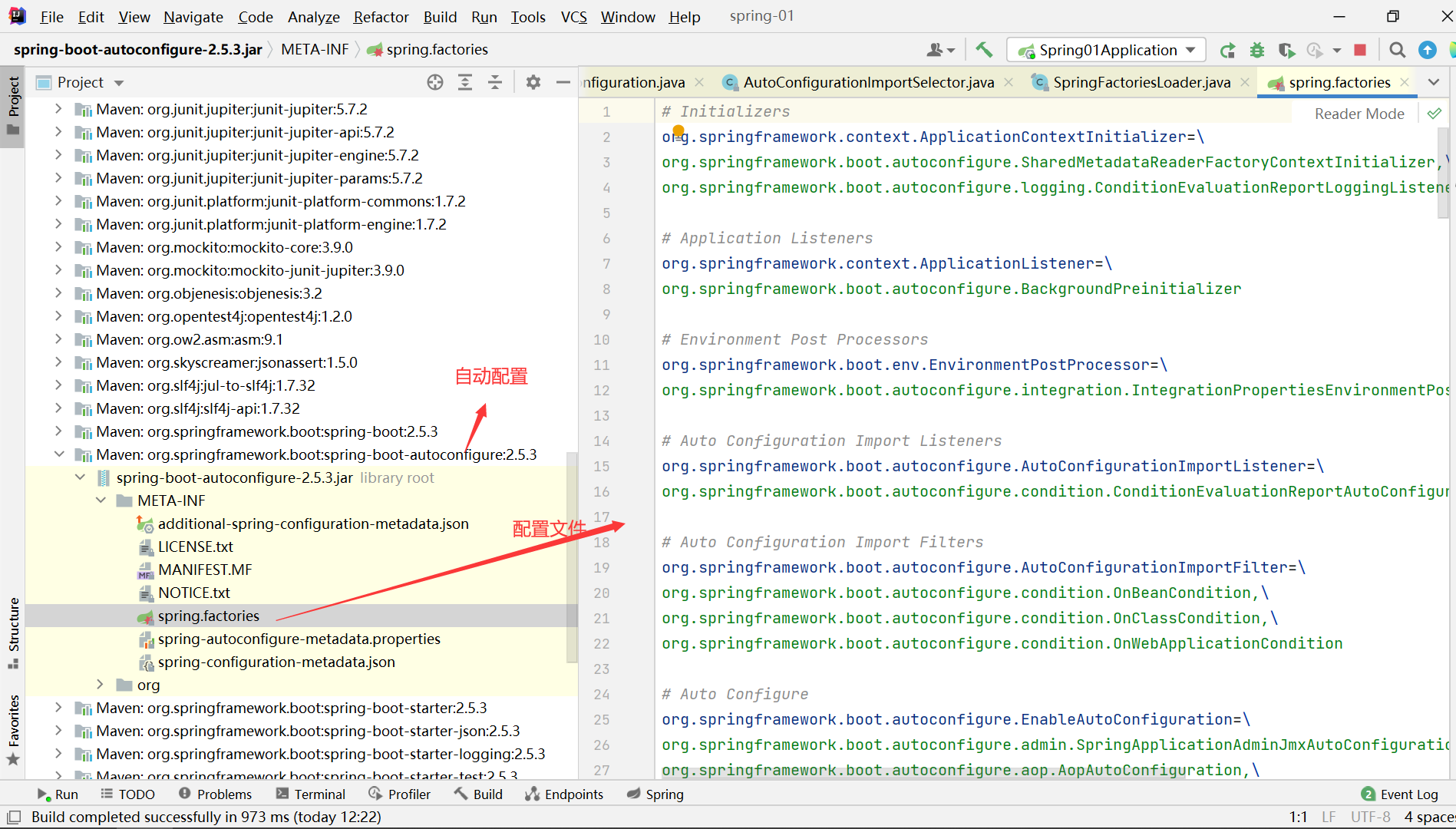Select additional-spring-configuration-metadata.json file

[x=313, y=523]
